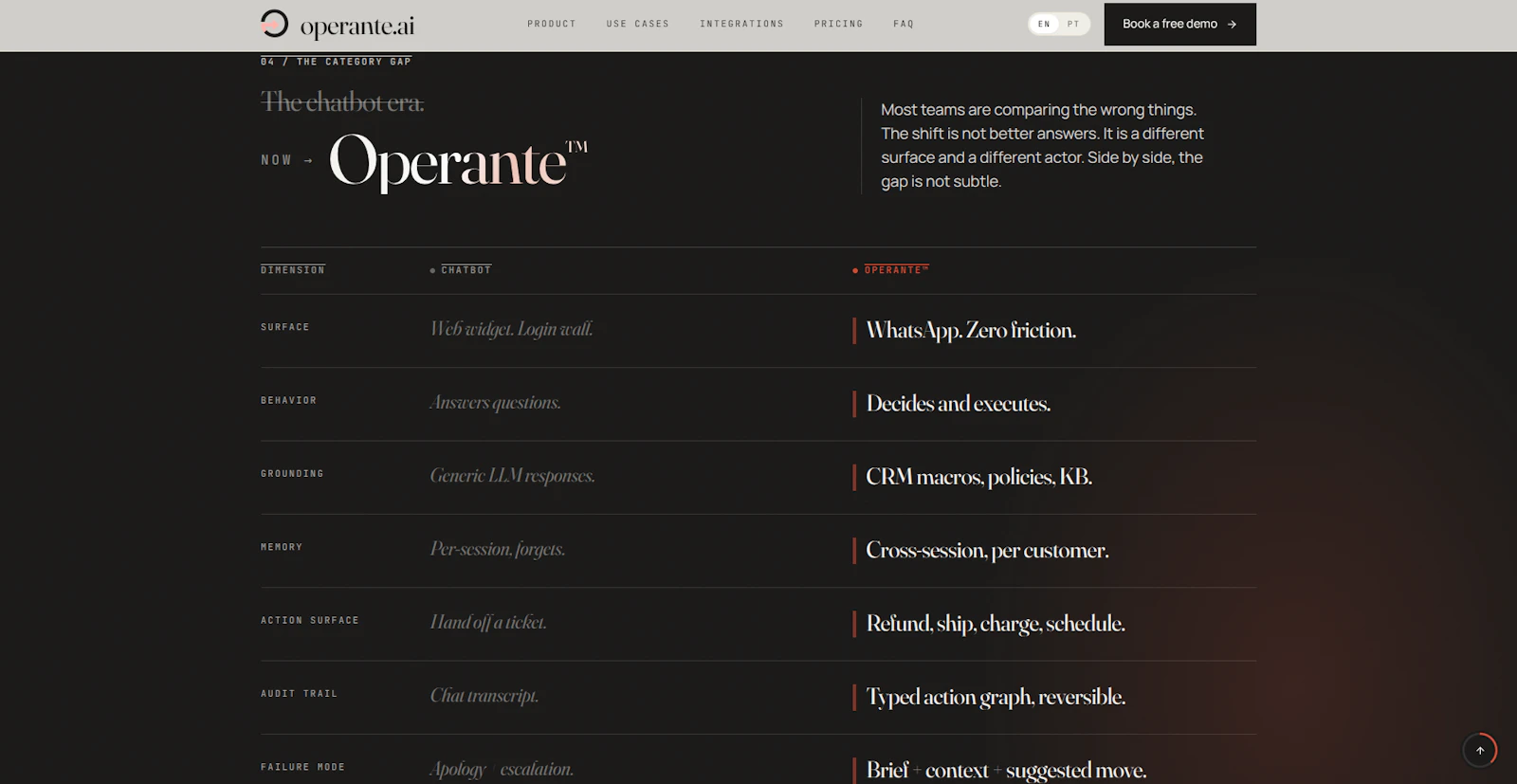Go to Integrations in the navigation
Viewport: 1517px width, 784px height.
(742, 24)
